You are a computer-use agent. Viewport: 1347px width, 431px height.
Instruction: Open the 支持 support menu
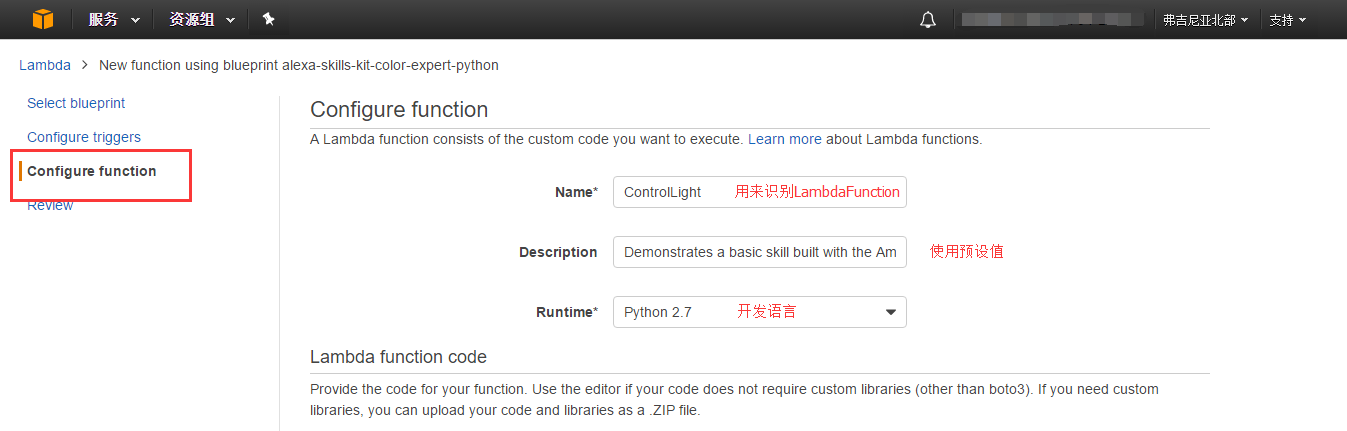point(1287,20)
